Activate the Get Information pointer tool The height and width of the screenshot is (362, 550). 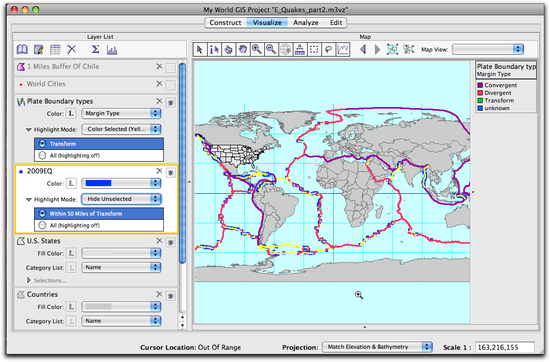point(214,49)
